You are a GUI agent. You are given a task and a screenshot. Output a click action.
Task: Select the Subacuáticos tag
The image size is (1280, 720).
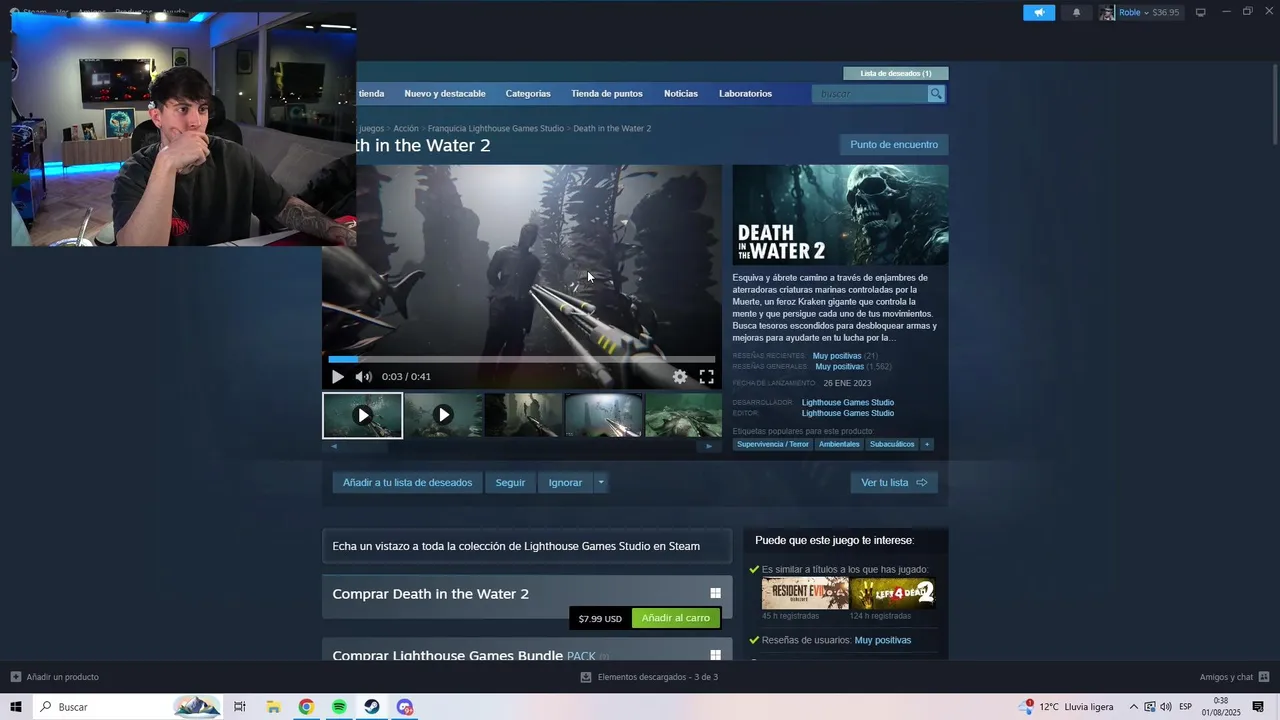click(x=892, y=444)
